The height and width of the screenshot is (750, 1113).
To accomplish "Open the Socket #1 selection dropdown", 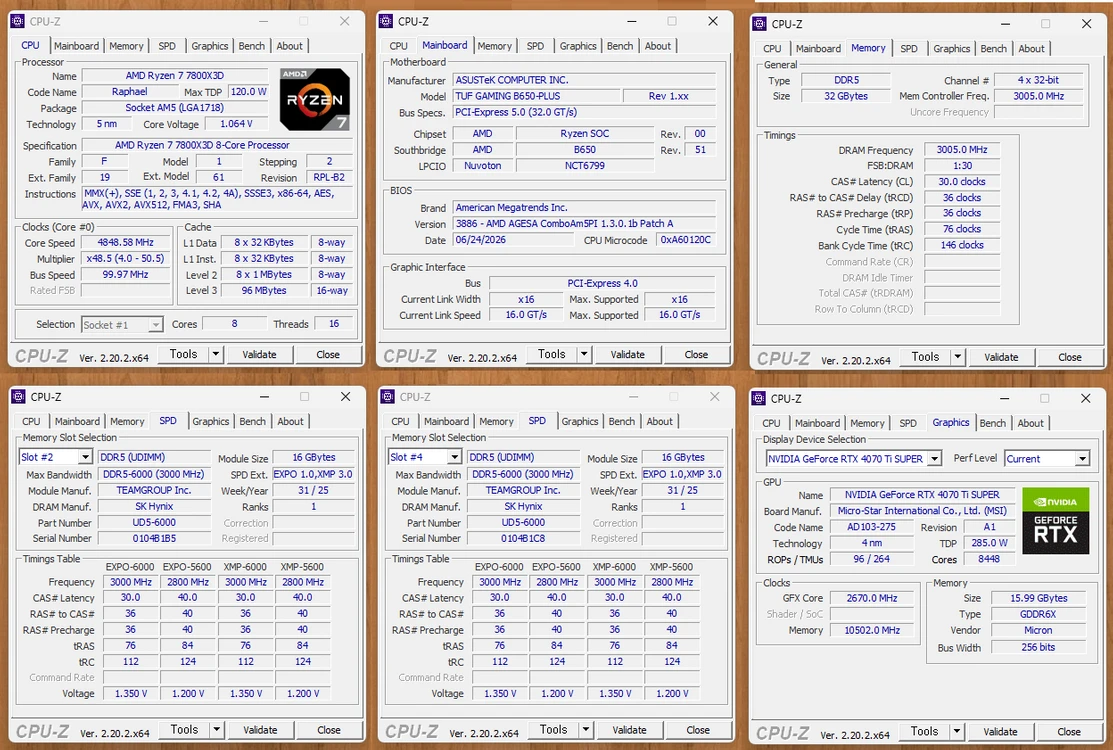I will coord(155,325).
